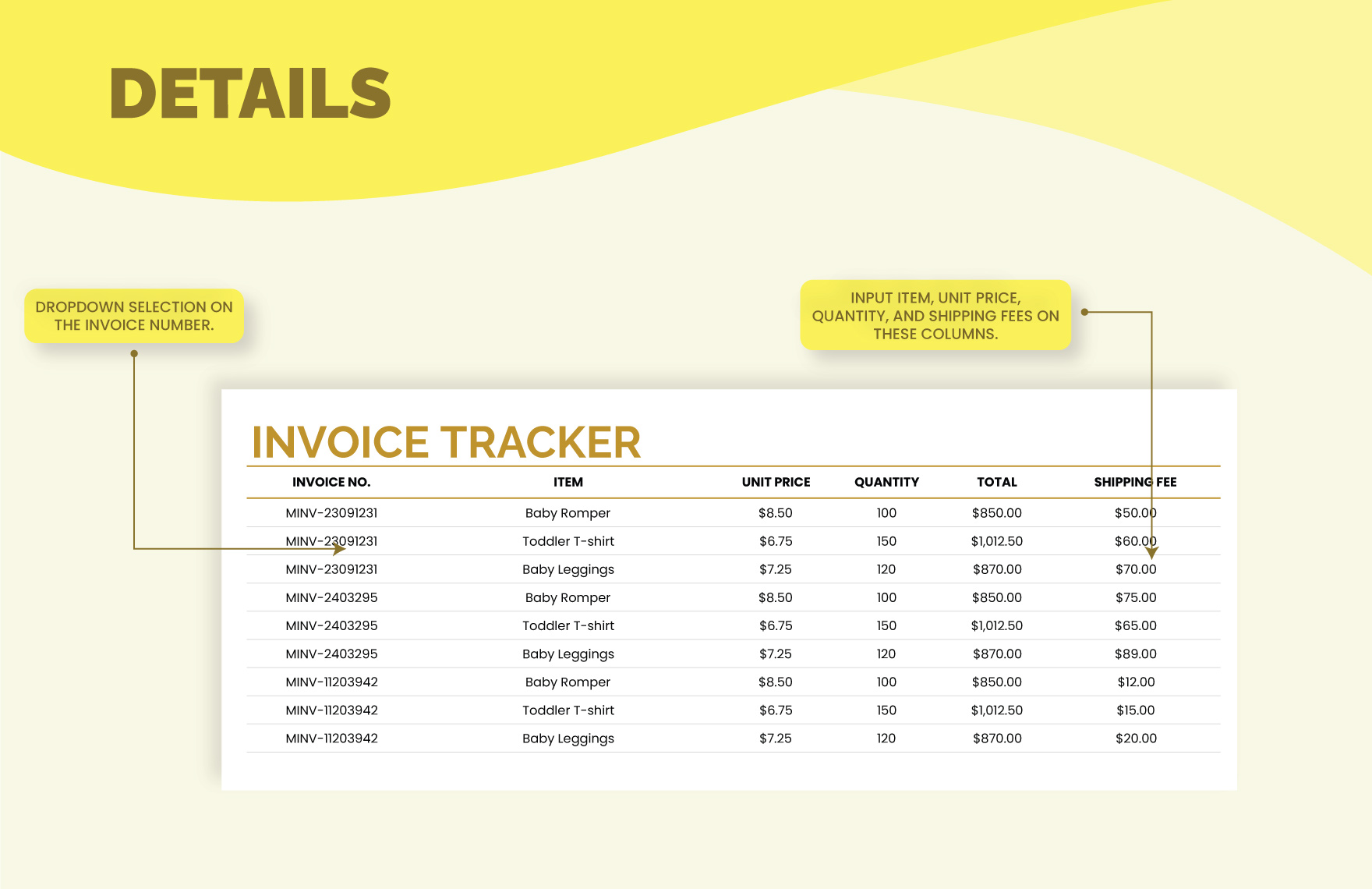Click Toddler T-shirt in the $65.00 shipping row
The image size is (1372, 889).
(568, 625)
